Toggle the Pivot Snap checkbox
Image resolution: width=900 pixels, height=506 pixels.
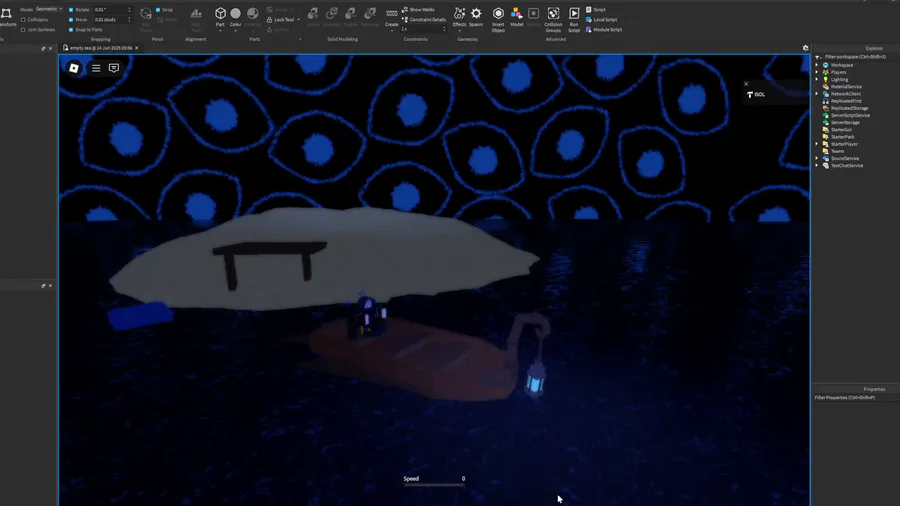158,10
